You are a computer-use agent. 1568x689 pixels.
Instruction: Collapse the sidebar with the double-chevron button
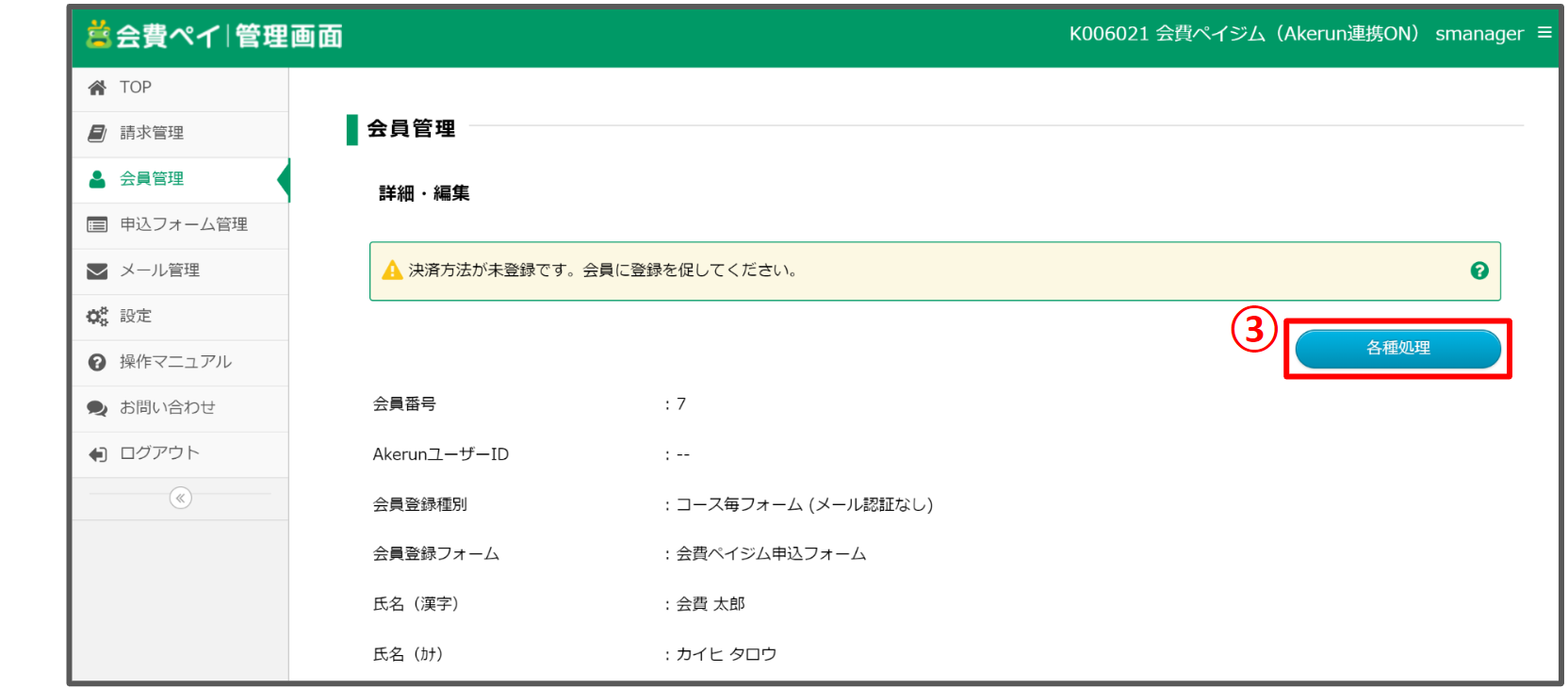[x=180, y=498]
